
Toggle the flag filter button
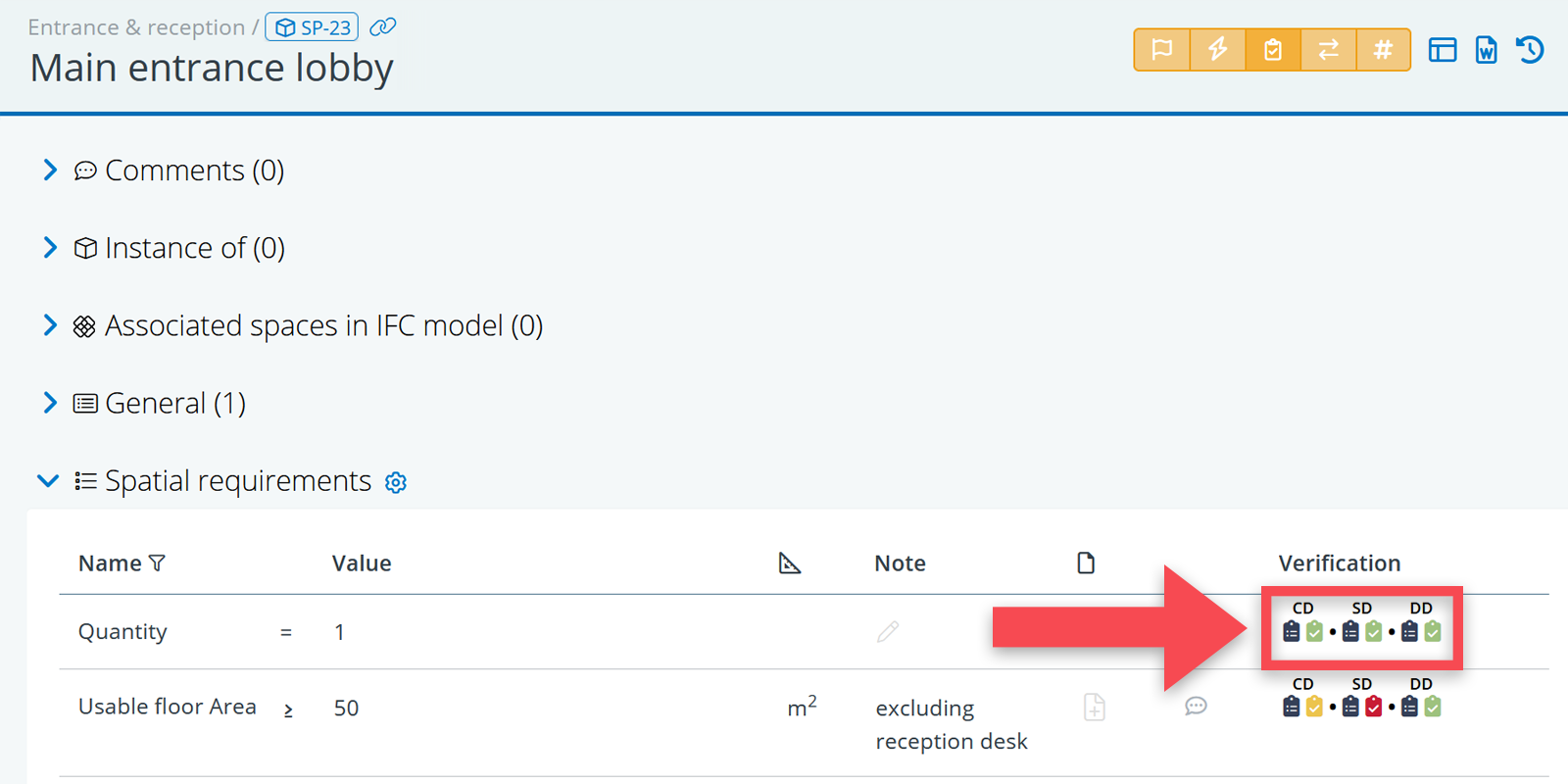coord(1162,50)
